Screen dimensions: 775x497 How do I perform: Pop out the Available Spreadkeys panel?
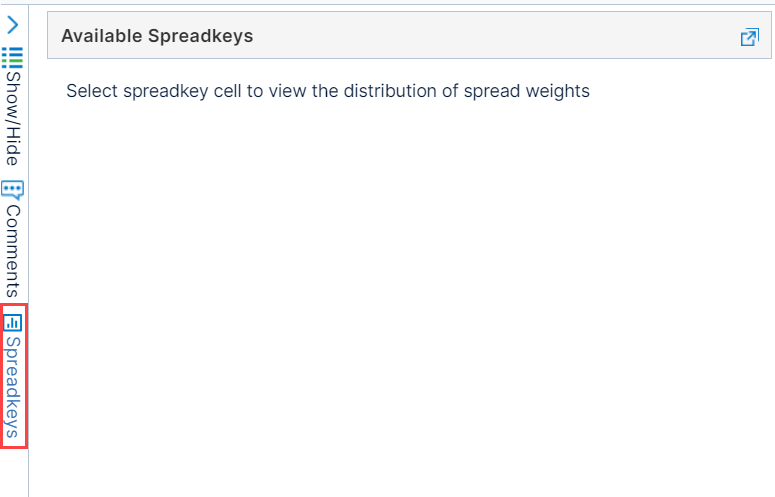pyautogui.click(x=749, y=37)
